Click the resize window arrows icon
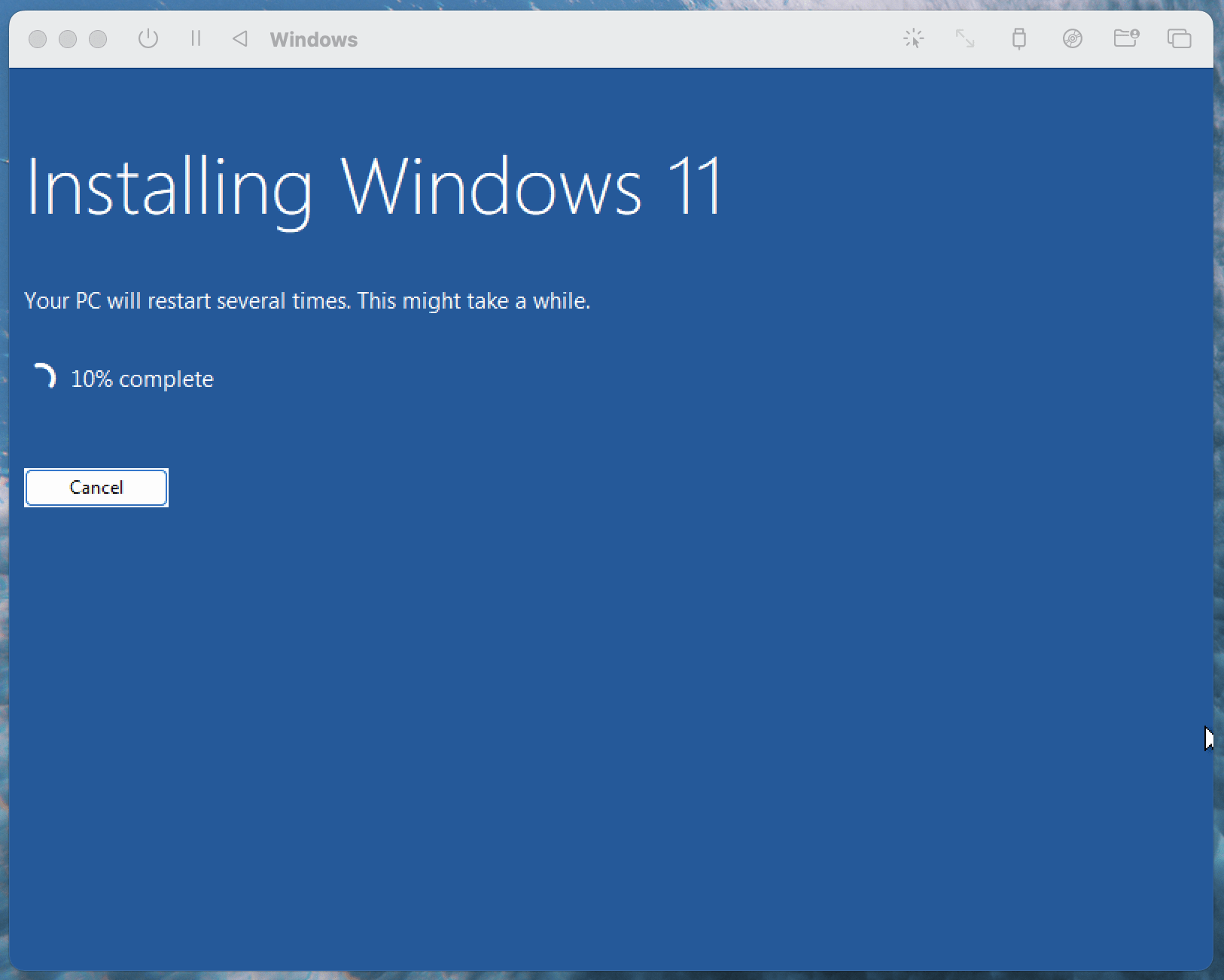This screenshot has height=980, width=1224. [965, 38]
